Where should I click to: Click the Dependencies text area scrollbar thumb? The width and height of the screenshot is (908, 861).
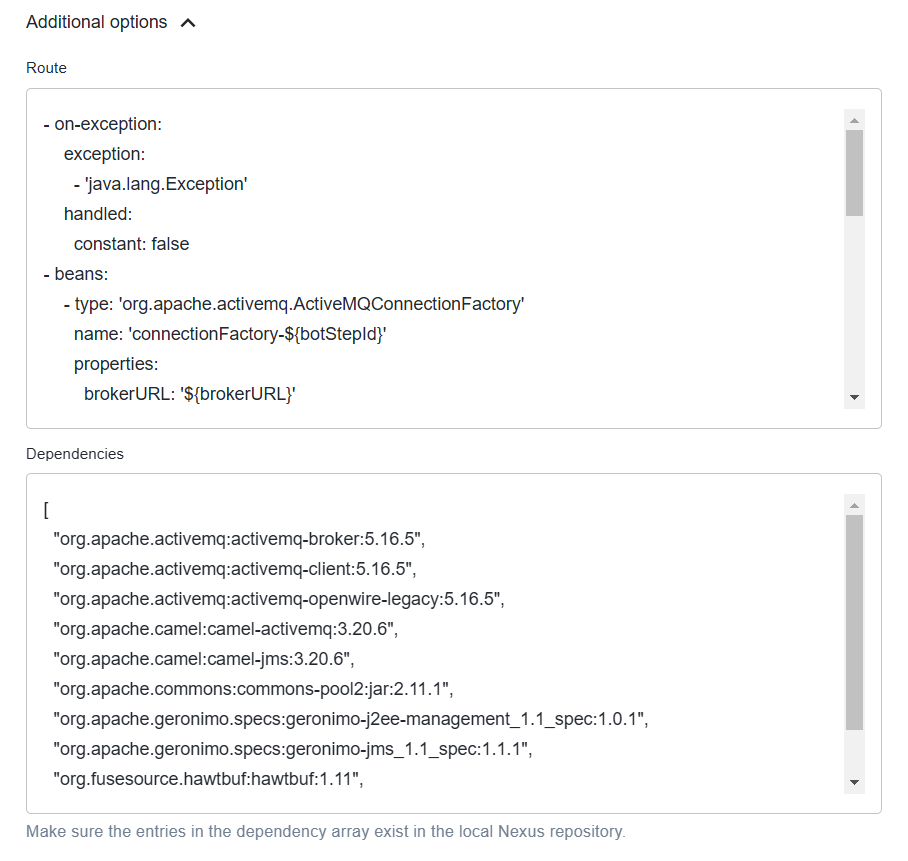854,622
